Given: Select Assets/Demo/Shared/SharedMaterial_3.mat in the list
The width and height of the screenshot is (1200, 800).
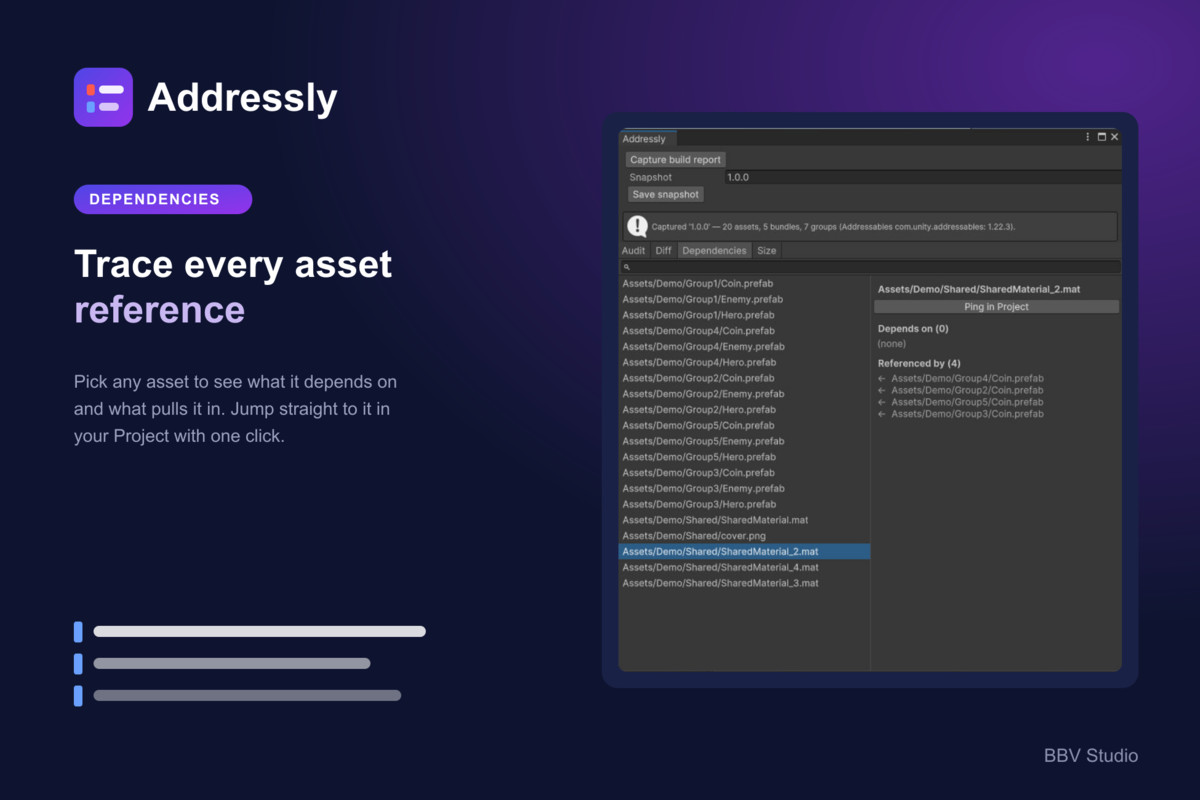Looking at the screenshot, I should (744, 583).
